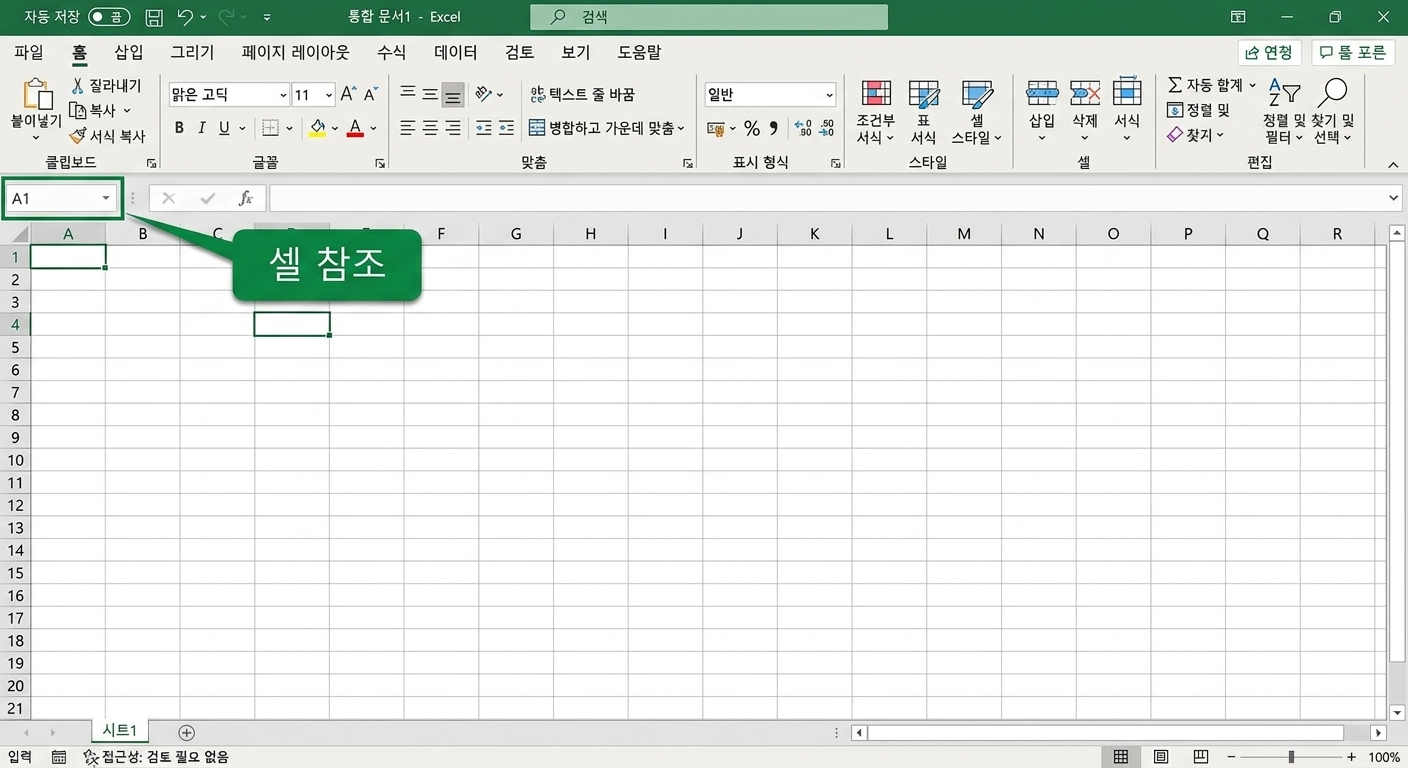Align text right
The image size is (1408, 768).
(453, 128)
